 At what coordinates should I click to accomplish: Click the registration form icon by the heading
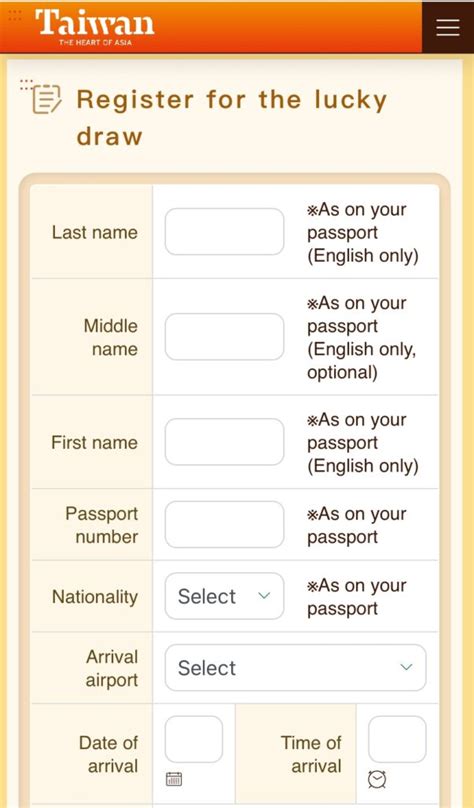[x=46, y=99]
